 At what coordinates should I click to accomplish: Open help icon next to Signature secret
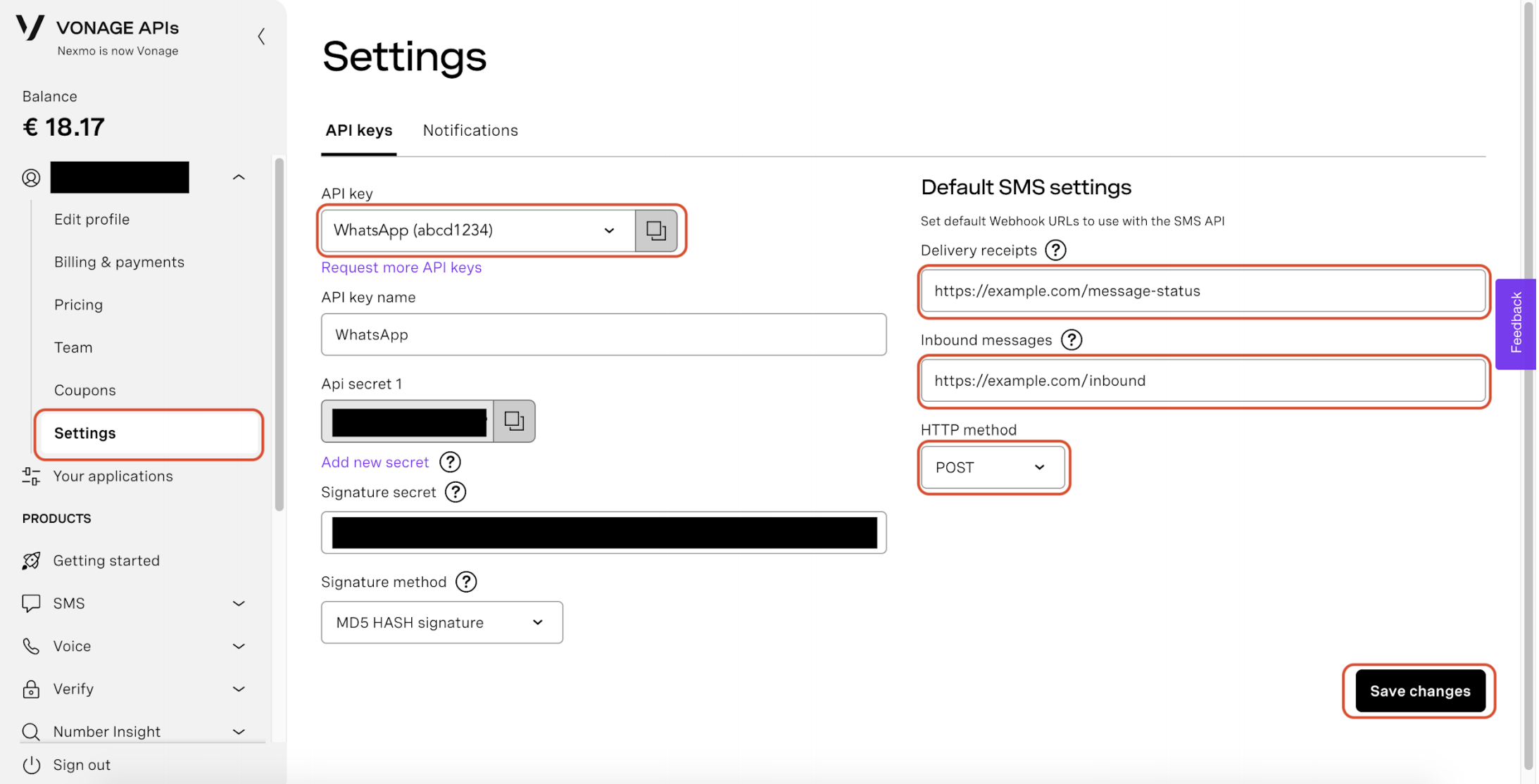pyautogui.click(x=456, y=492)
